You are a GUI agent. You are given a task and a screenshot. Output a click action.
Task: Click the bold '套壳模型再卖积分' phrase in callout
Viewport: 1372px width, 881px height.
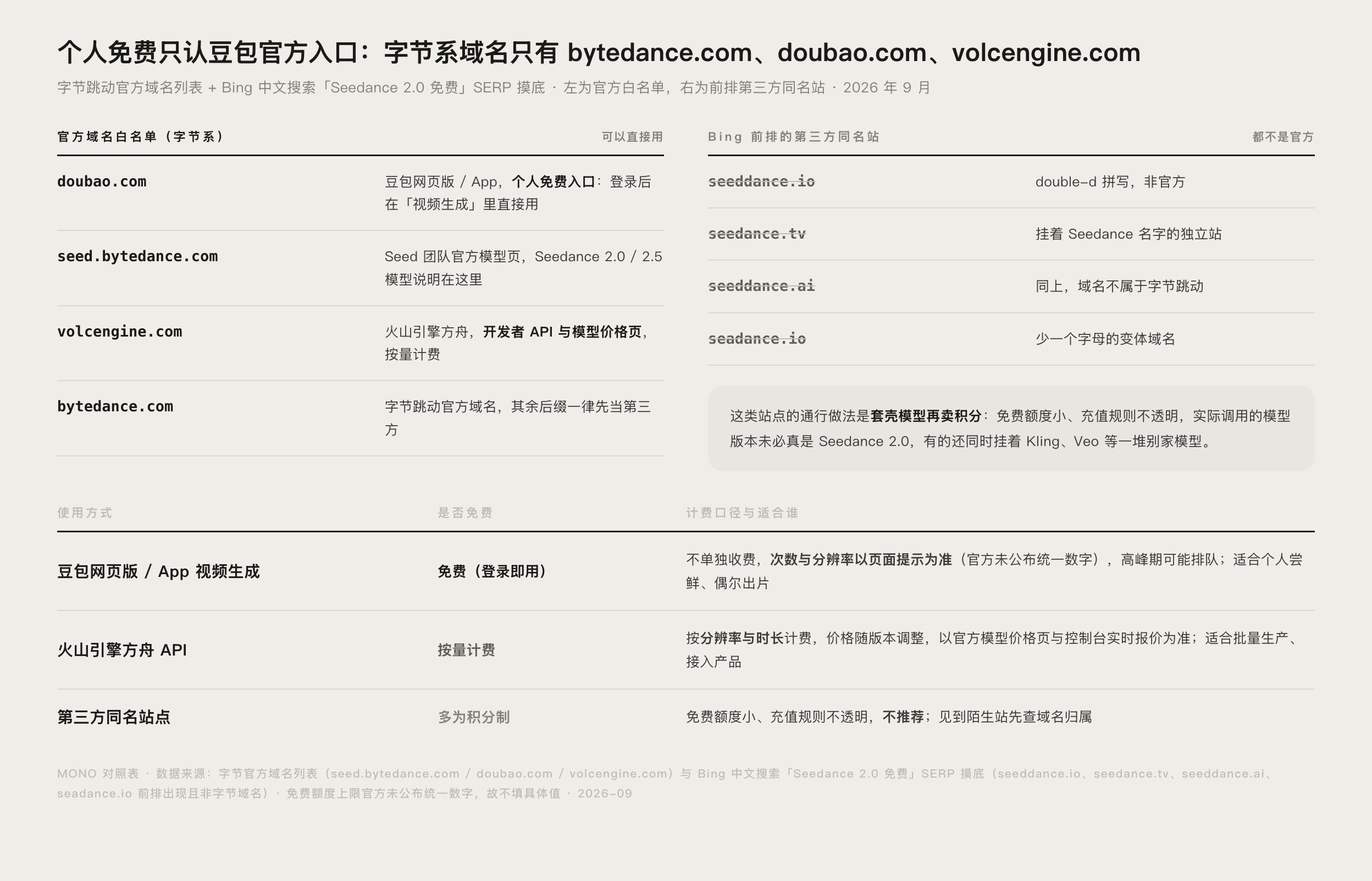(x=926, y=416)
